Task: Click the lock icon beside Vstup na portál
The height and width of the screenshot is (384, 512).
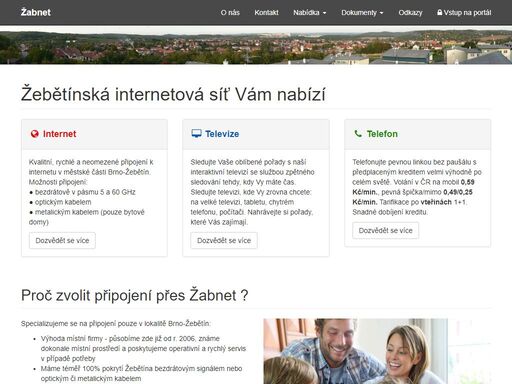Action: (x=440, y=12)
